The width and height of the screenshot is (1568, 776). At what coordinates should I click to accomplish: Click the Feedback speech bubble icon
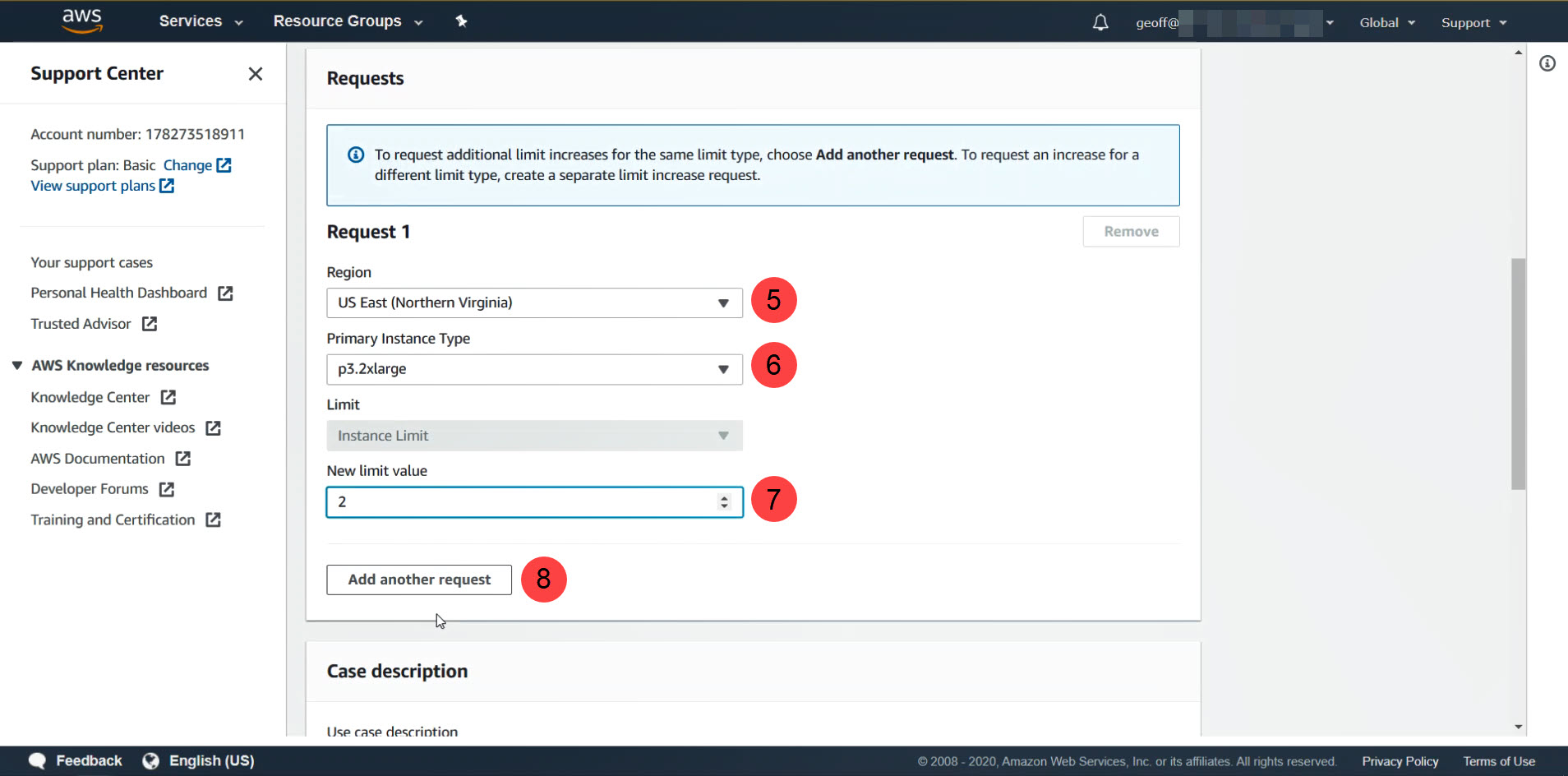(37, 761)
